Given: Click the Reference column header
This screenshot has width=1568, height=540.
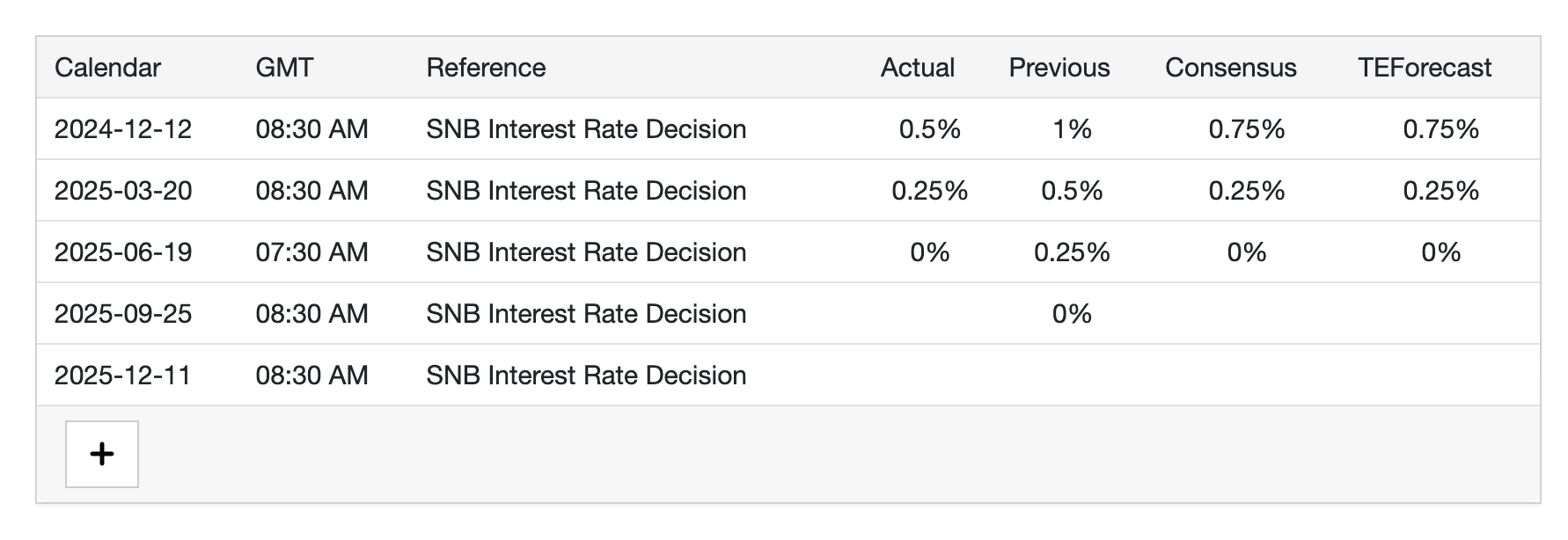Looking at the screenshot, I should click(x=486, y=68).
